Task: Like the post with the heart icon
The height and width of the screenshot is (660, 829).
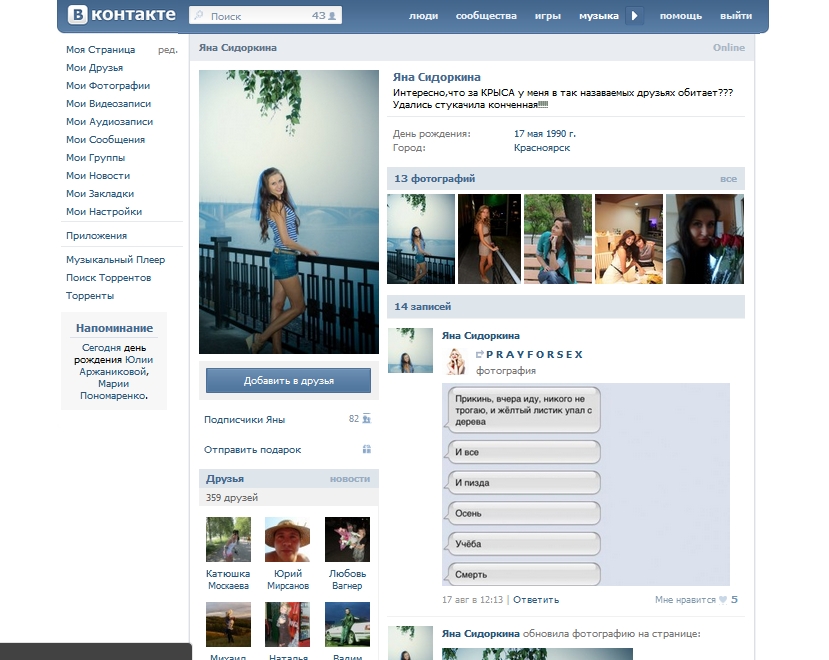Action: [723, 600]
